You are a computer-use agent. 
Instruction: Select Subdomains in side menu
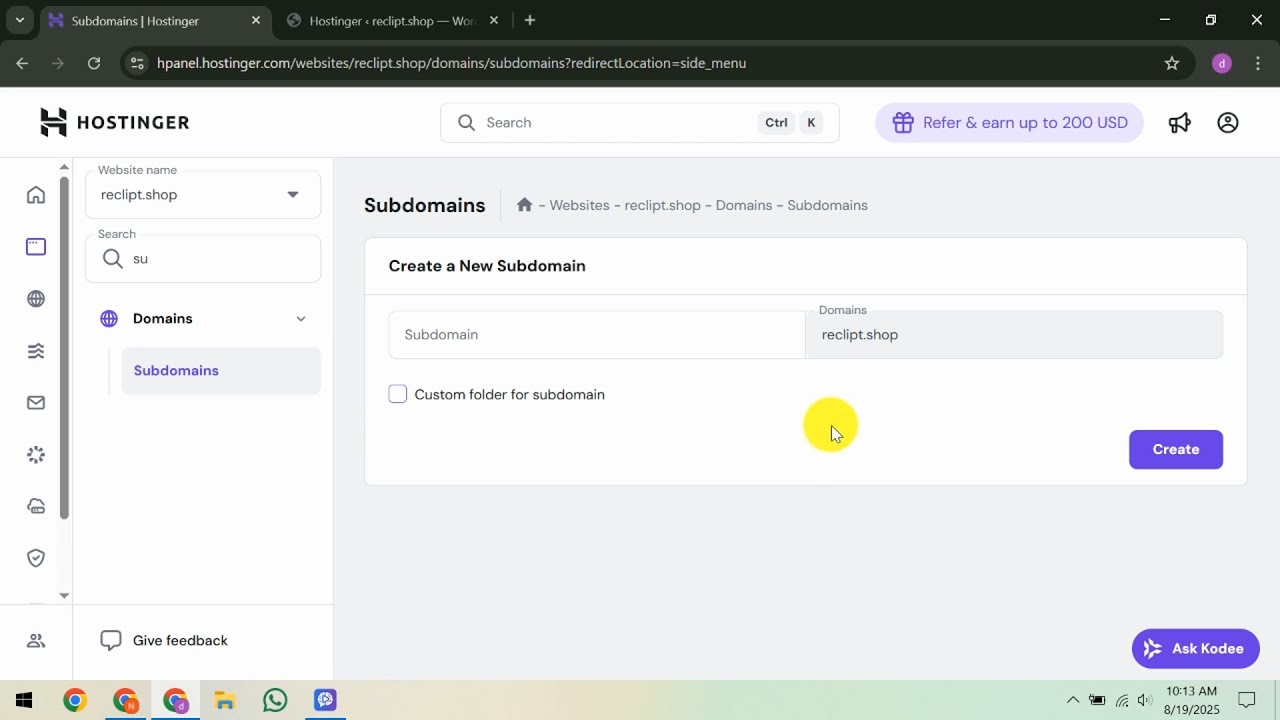coord(221,370)
